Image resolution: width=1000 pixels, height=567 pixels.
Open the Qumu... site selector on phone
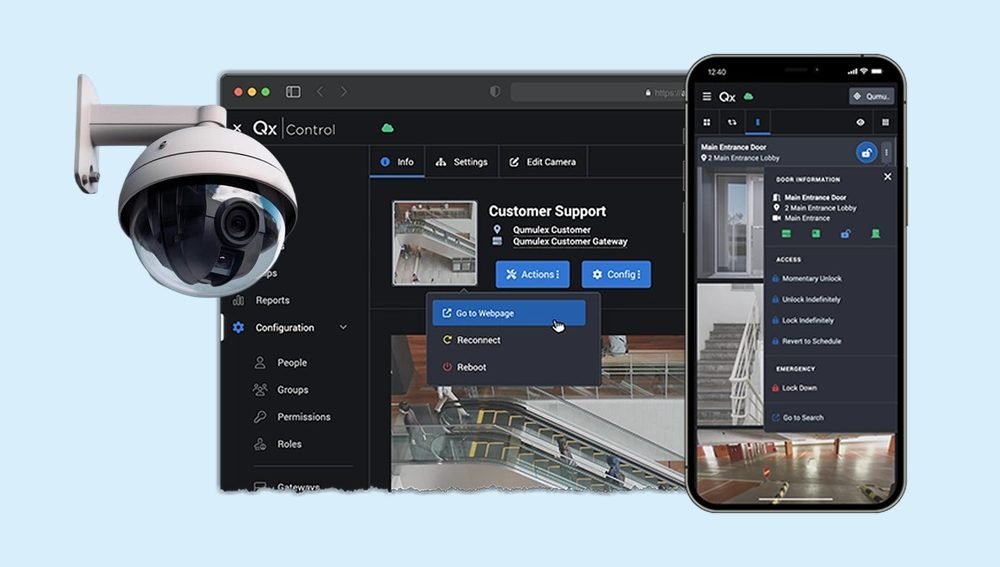871,96
